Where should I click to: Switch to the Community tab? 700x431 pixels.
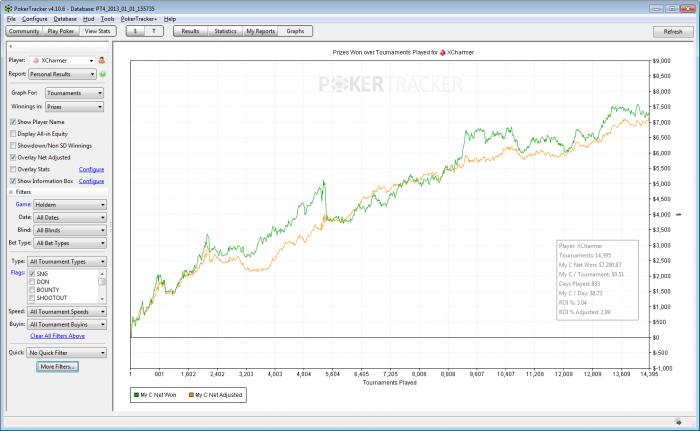[x=24, y=31]
